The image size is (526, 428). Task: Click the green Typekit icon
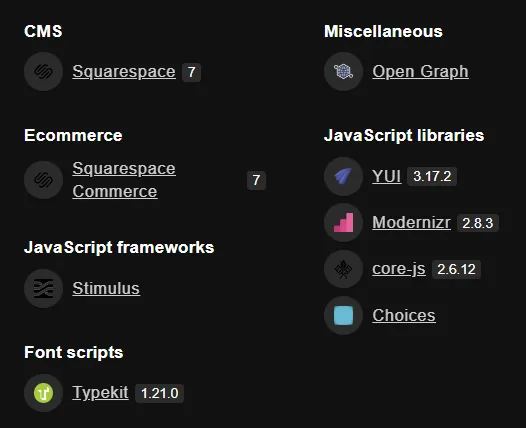pyautogui.click(x=43, y=393)
